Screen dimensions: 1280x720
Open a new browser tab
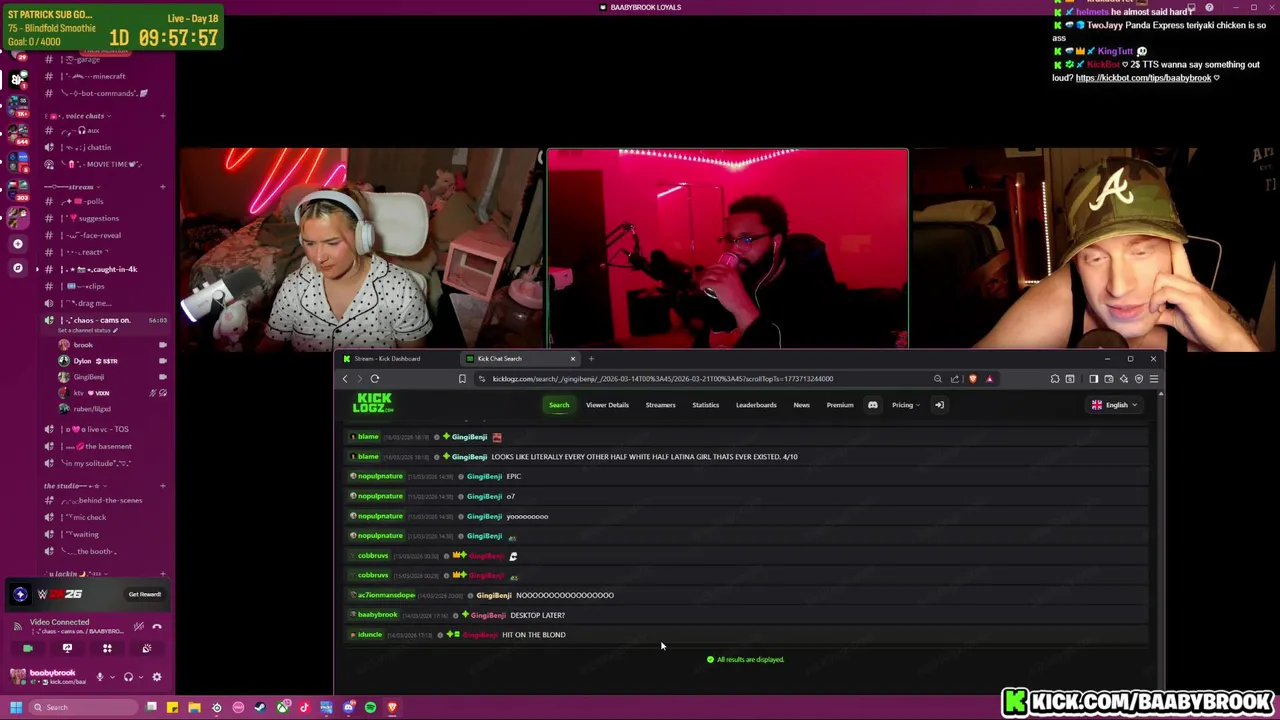coord(591,359)
